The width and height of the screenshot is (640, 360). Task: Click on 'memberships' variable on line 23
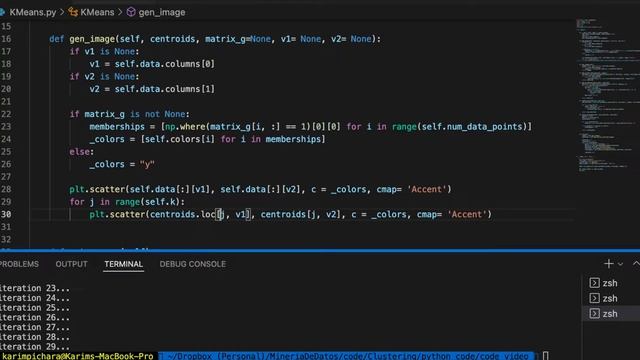click(x=117, y=127)
